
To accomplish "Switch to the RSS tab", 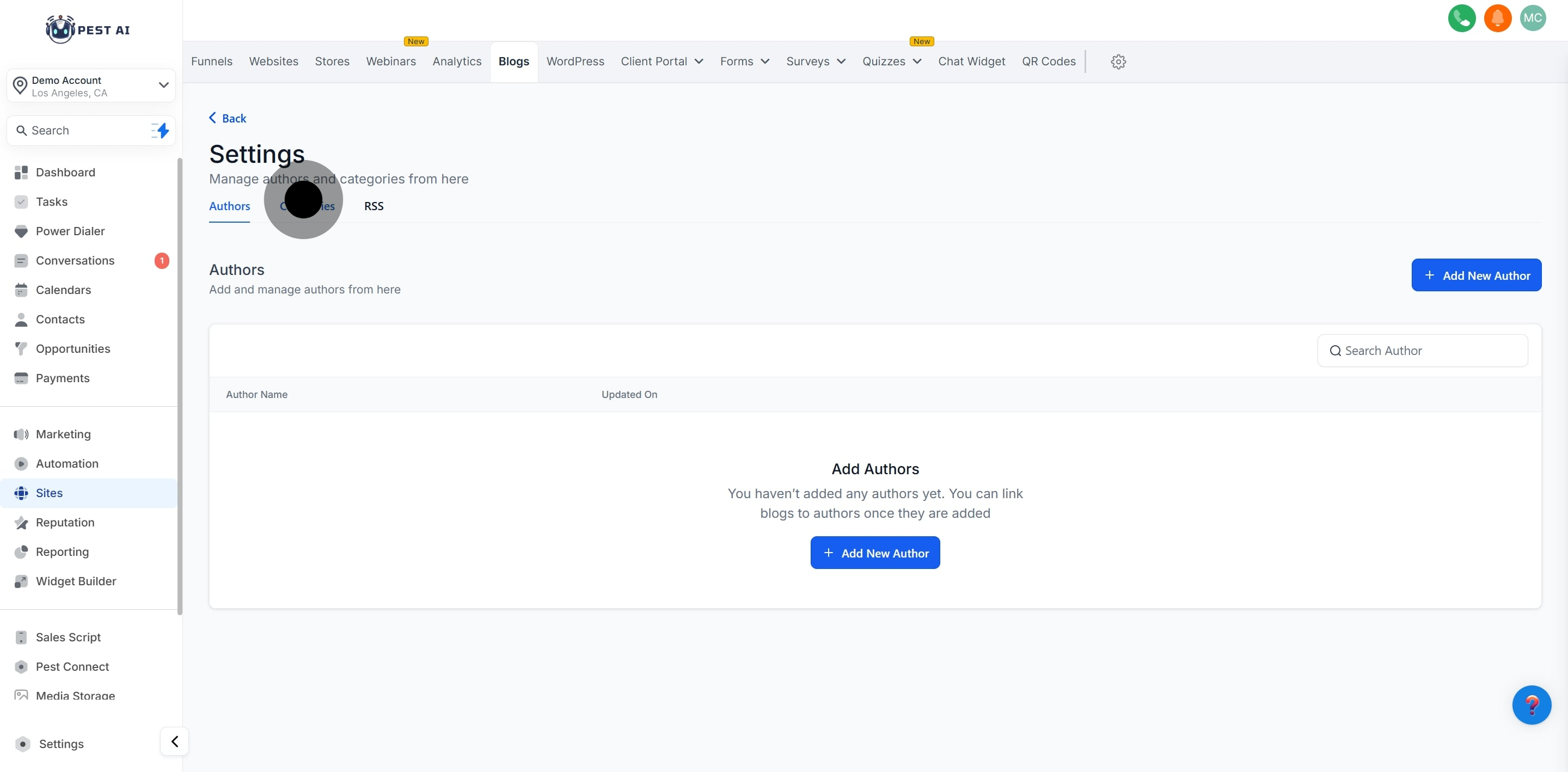I will [373, 206].
